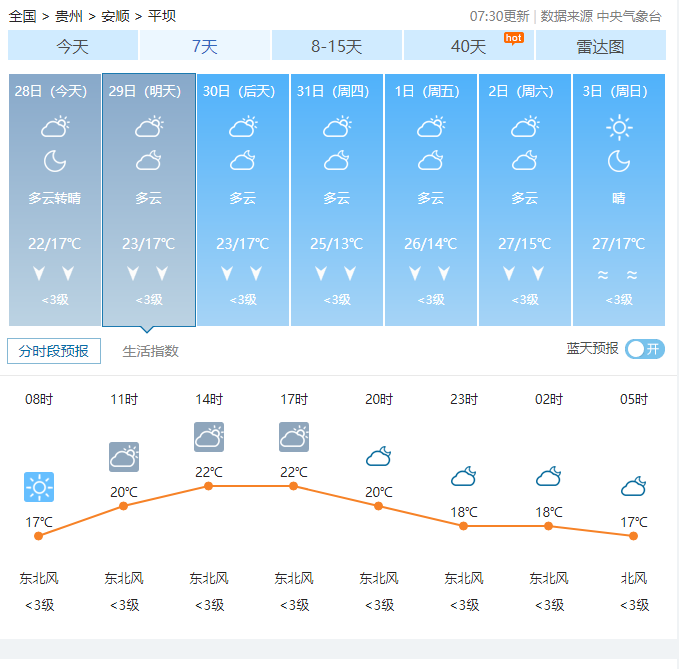Click the cloudy icon above 14时 22℃
The height and width of the screenshot is (669, 679).
209,437
